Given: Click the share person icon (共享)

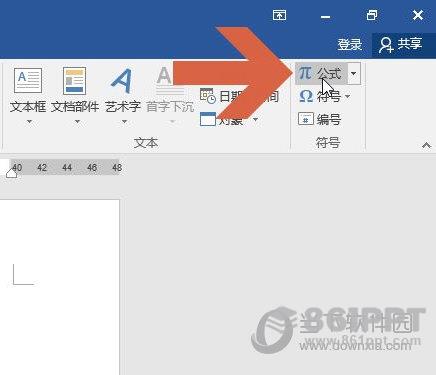Looking at the screenshot, I should coord(386,45).
